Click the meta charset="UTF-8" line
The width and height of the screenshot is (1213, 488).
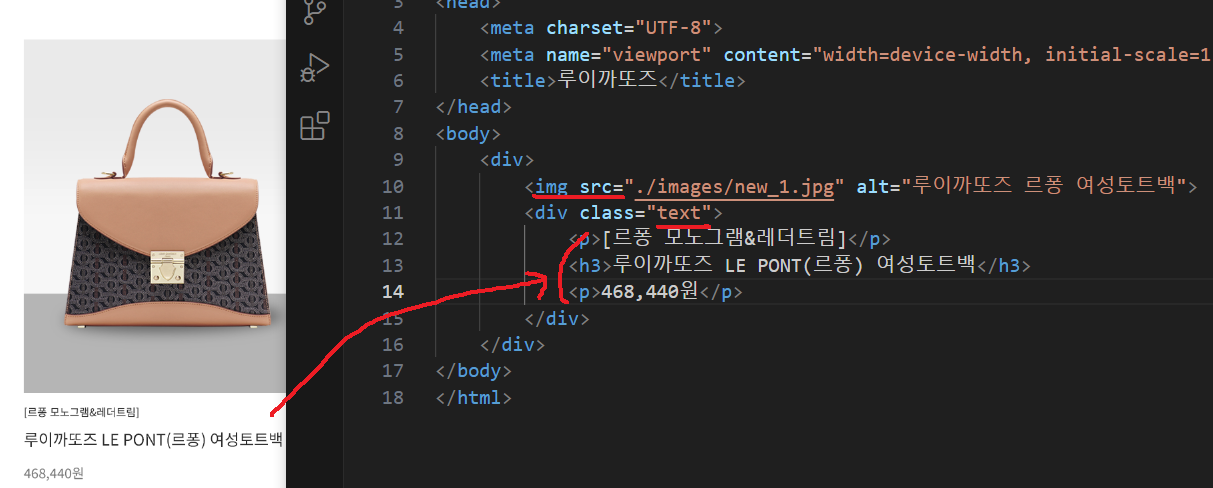tap(601, 27)
